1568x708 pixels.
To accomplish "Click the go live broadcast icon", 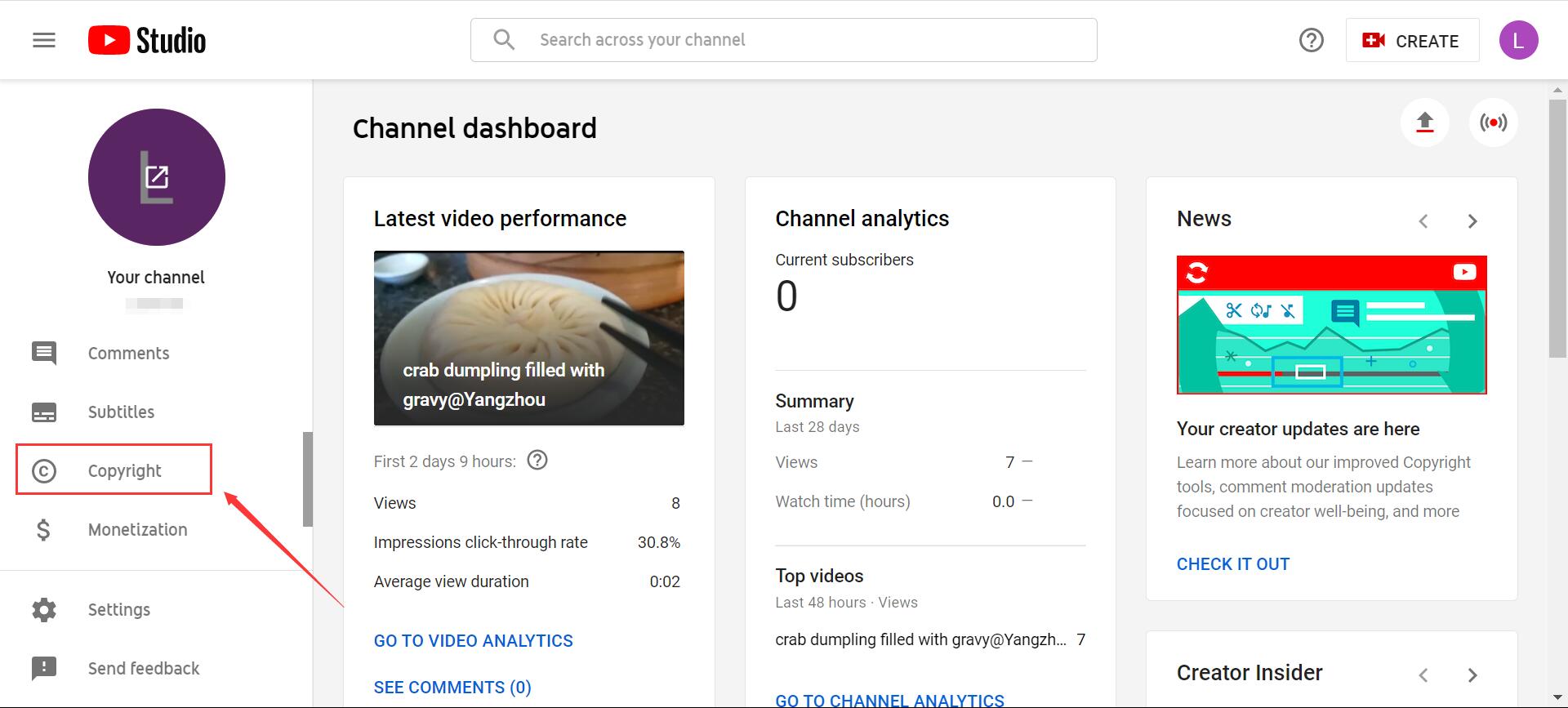I will 1493,122.
